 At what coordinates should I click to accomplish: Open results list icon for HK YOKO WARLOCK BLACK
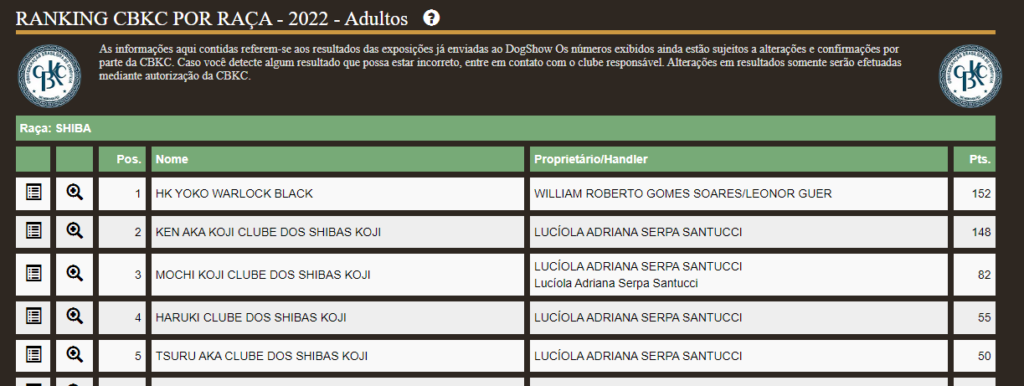[33, 193]
